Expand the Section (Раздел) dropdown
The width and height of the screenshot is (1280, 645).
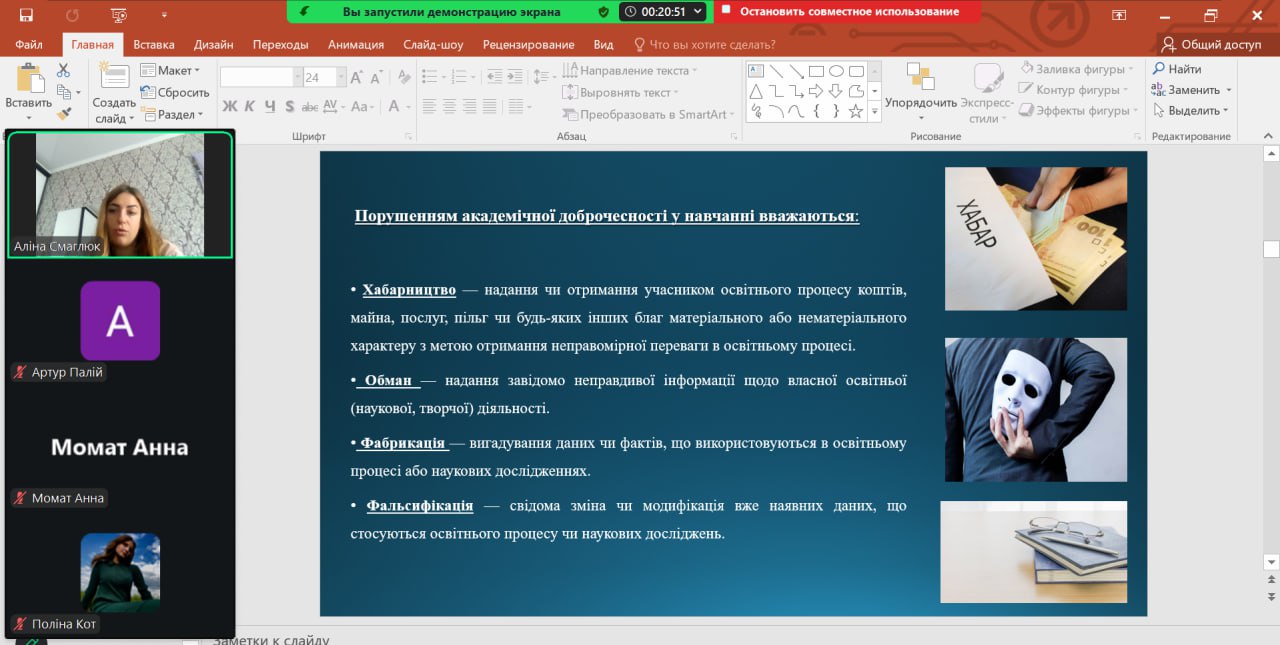coord(172,114)
